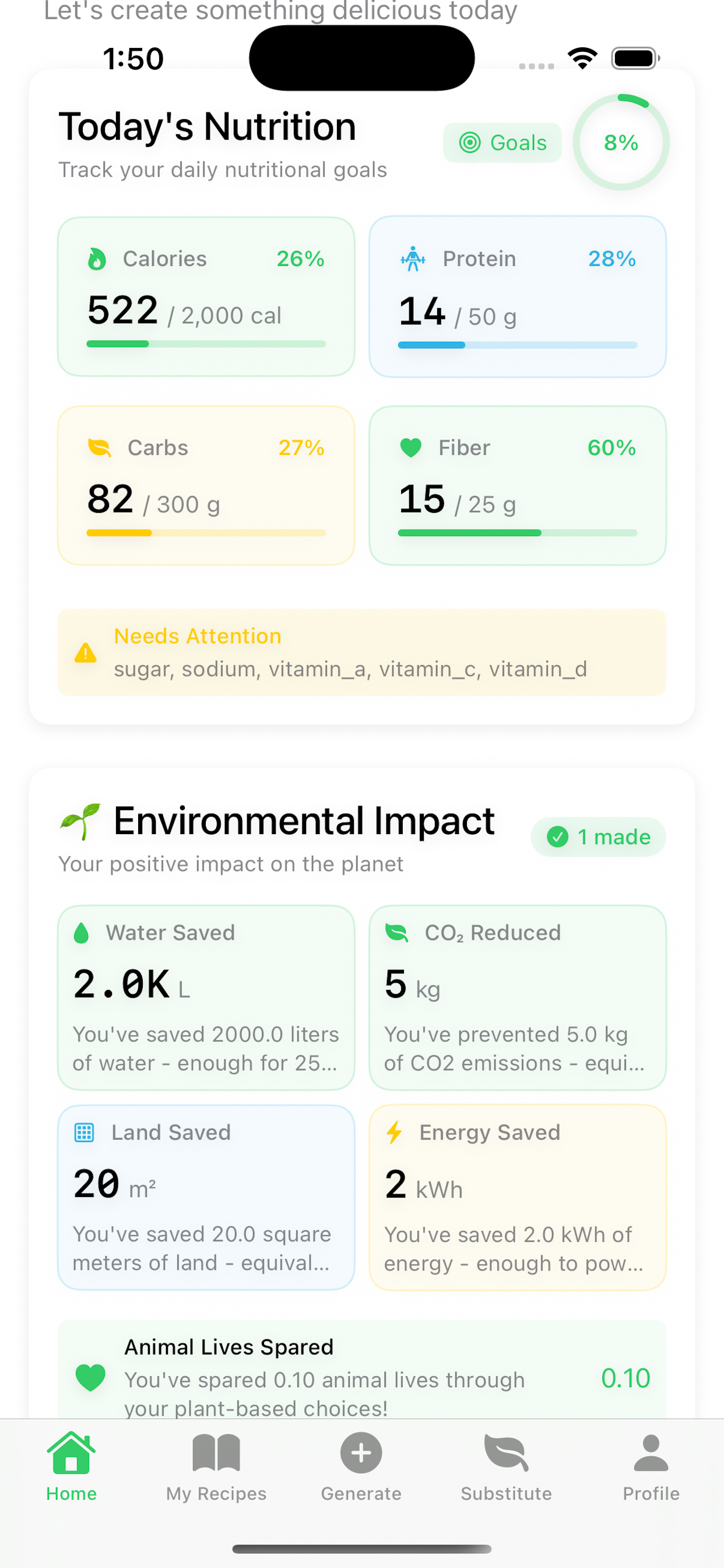
Task: Open the Goals button
Action: click(502, 143)
